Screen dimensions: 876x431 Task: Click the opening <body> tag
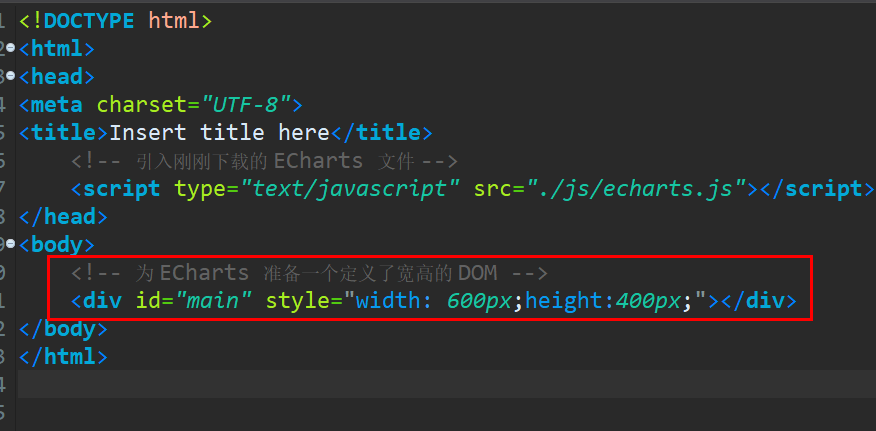coord(56,245)
